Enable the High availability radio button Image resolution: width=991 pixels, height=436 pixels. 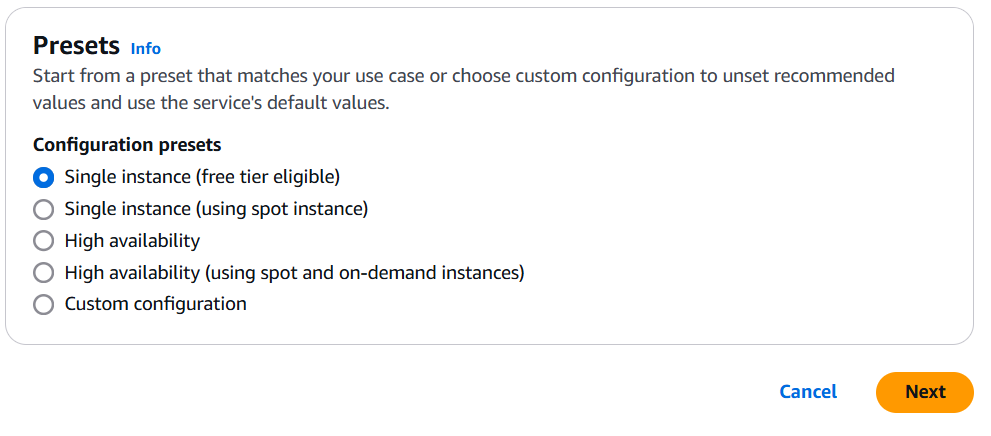point(43,241)
